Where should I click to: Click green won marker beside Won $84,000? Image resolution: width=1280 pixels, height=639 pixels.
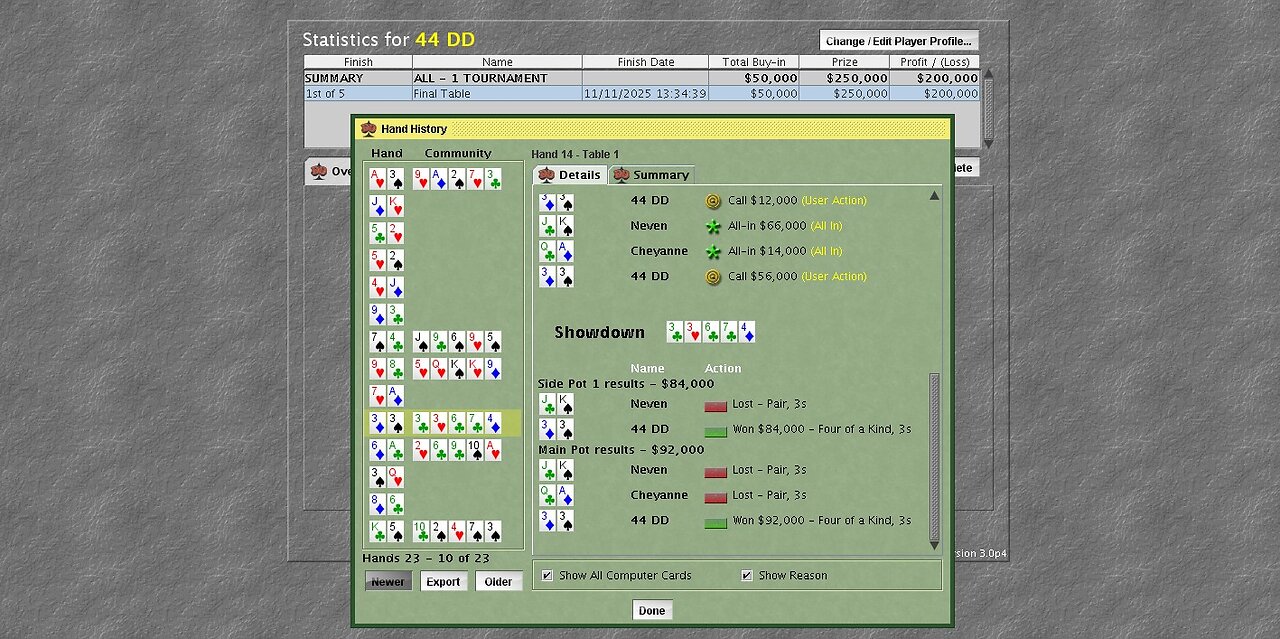point(715,431)
